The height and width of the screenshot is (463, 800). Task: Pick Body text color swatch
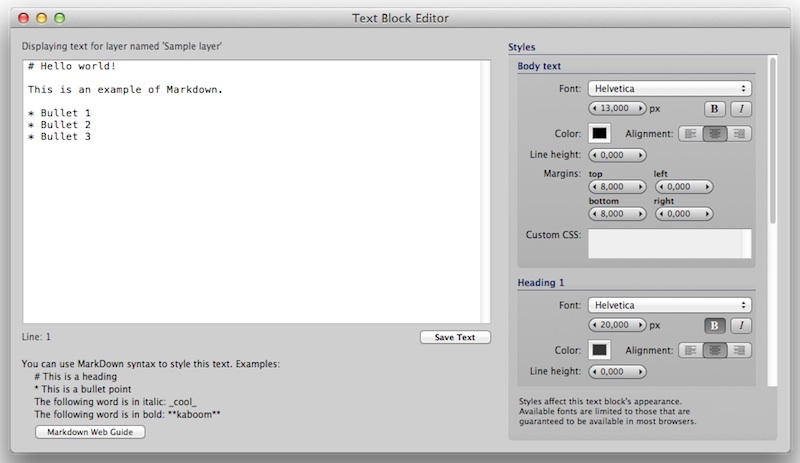[x=600, y=133]
